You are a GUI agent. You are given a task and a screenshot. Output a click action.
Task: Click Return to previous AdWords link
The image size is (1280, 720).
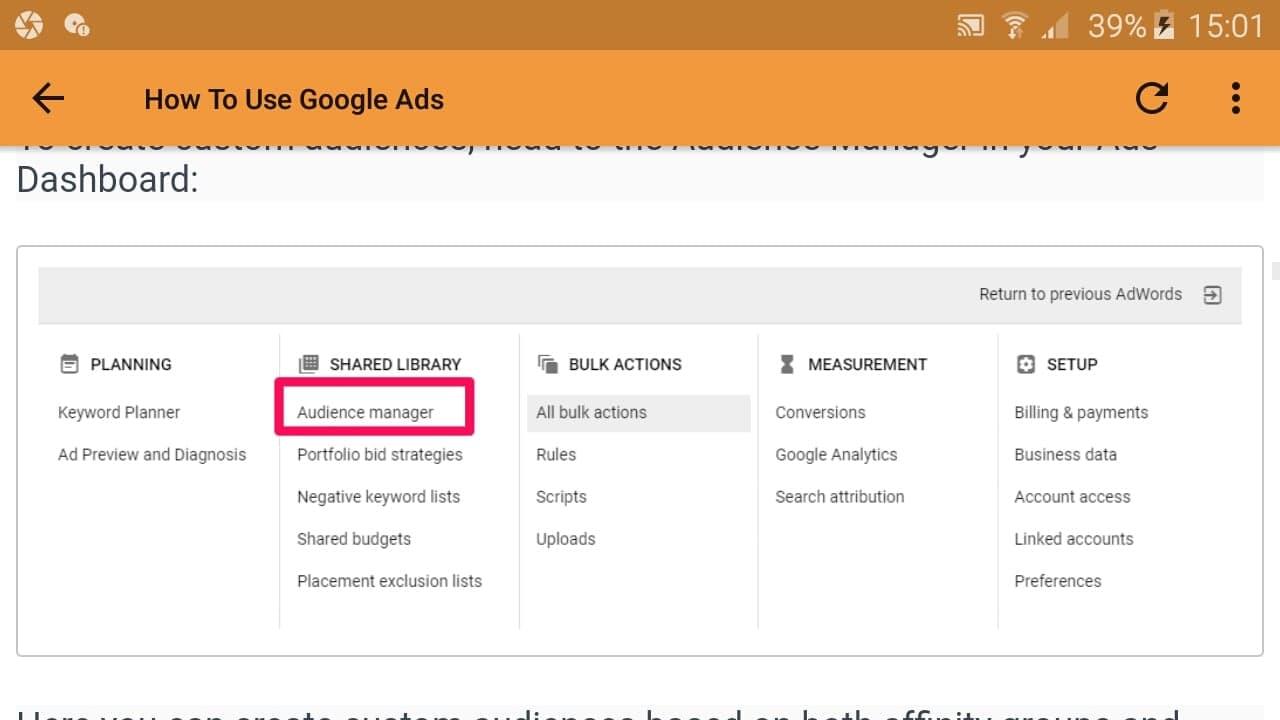[x=1080, y=294]
